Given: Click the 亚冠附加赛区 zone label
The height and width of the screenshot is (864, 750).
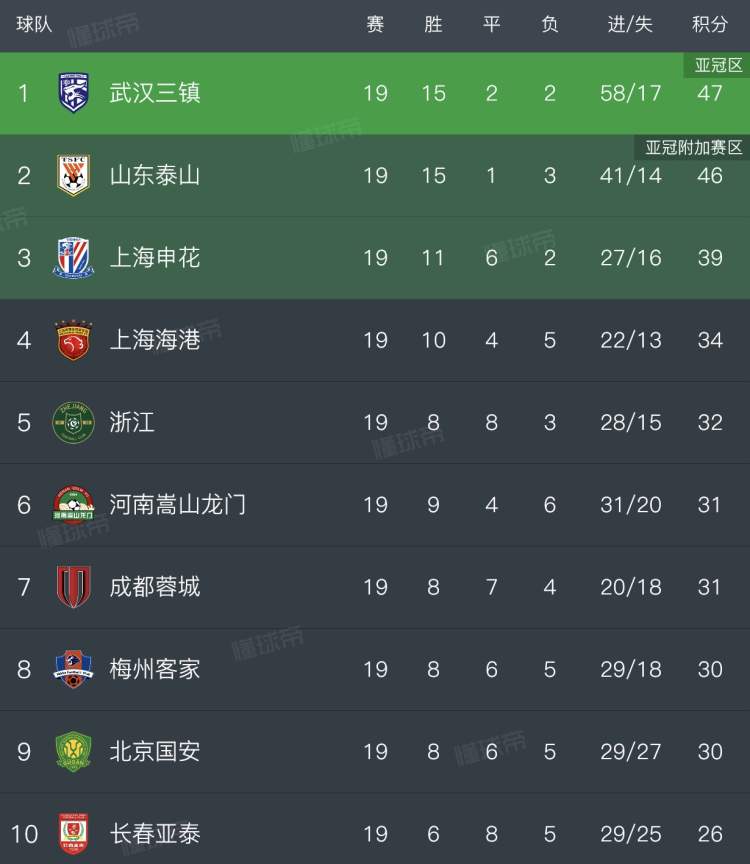Looking at the screenshot, I should click(x=693, y=147).
